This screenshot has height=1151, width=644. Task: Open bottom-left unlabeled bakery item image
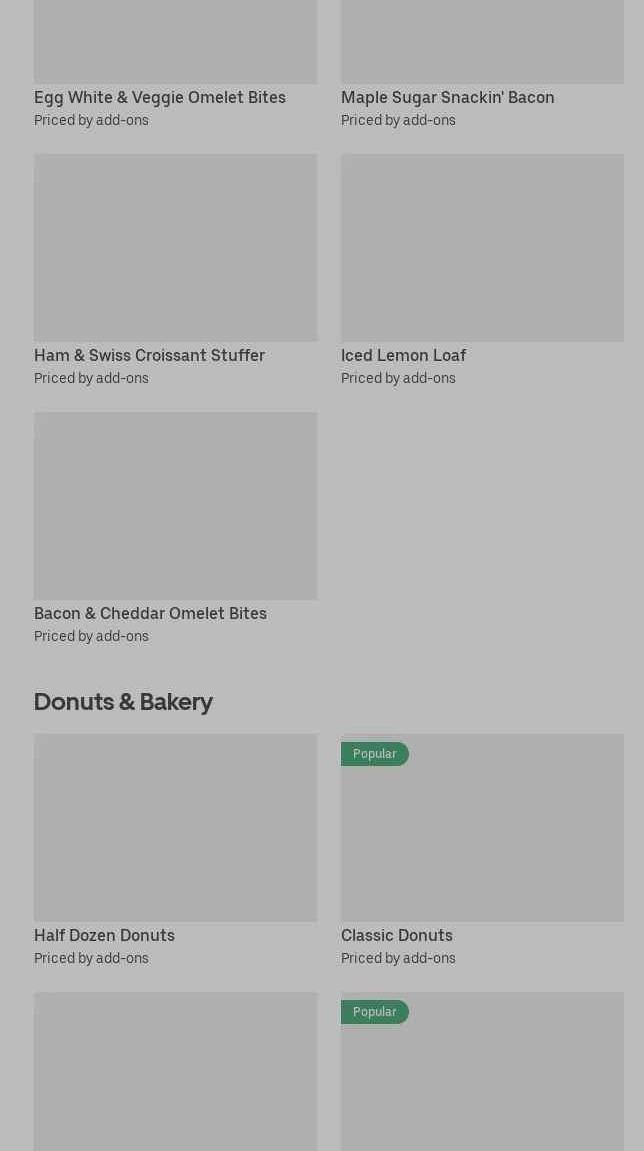pos(176,1072)
